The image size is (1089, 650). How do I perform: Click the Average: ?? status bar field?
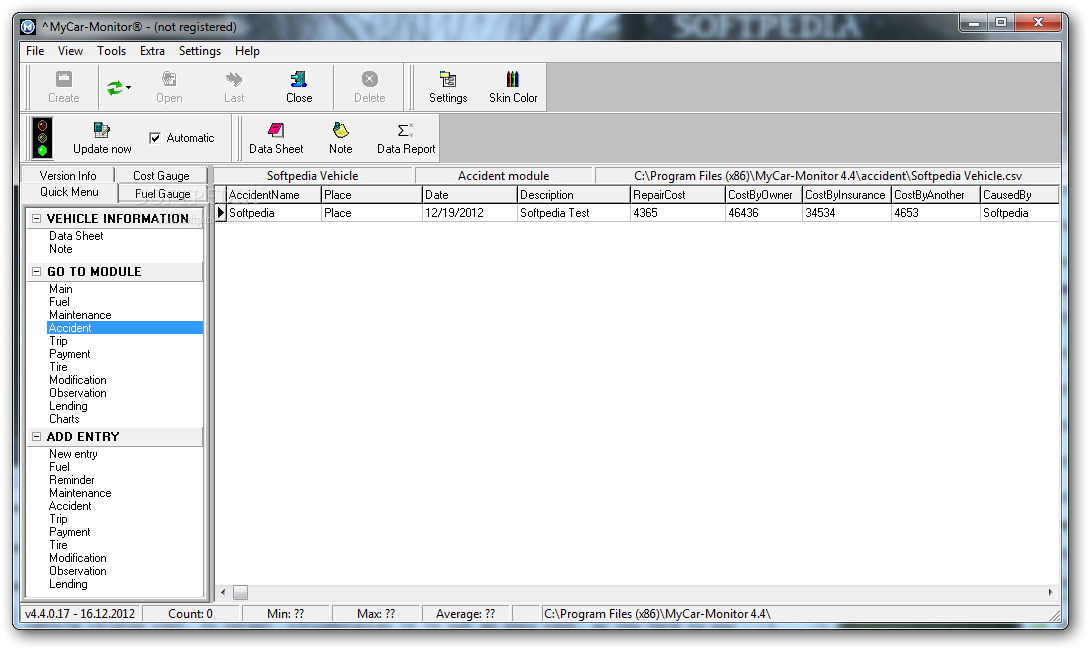[x=465, y=614]
